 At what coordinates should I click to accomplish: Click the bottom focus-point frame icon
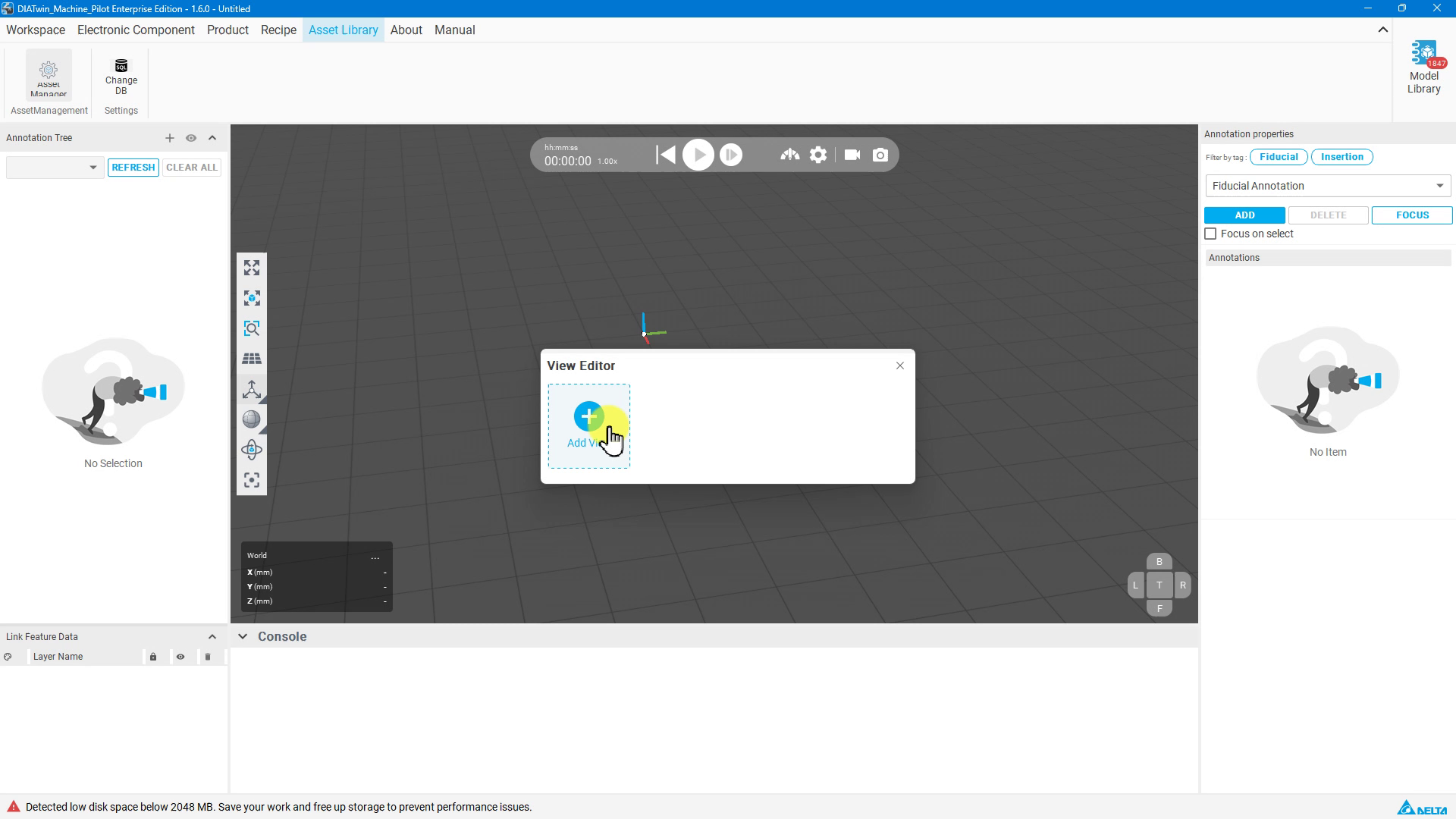tap(252, 480)
